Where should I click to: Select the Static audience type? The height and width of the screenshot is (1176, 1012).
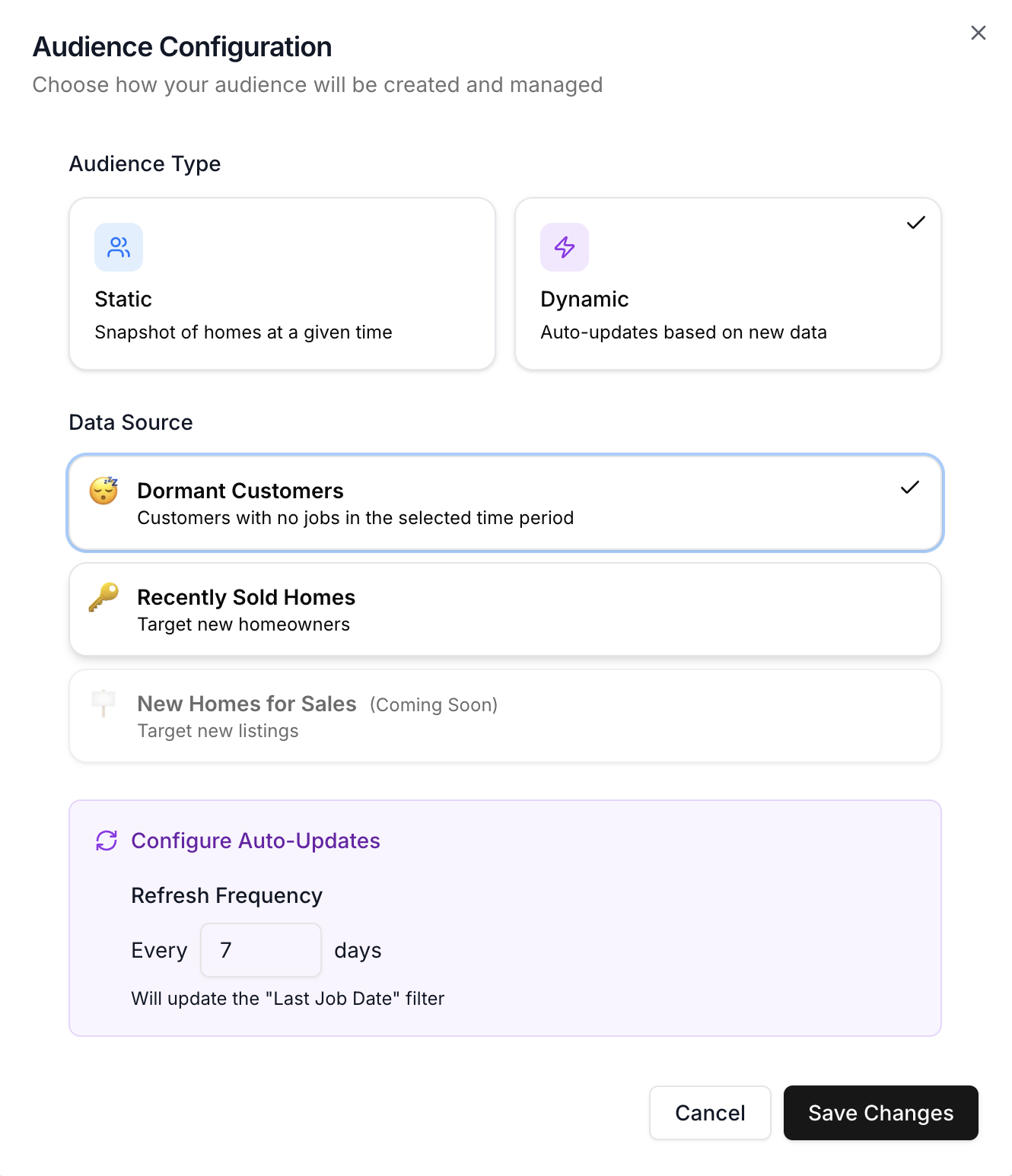coord(282,283)
